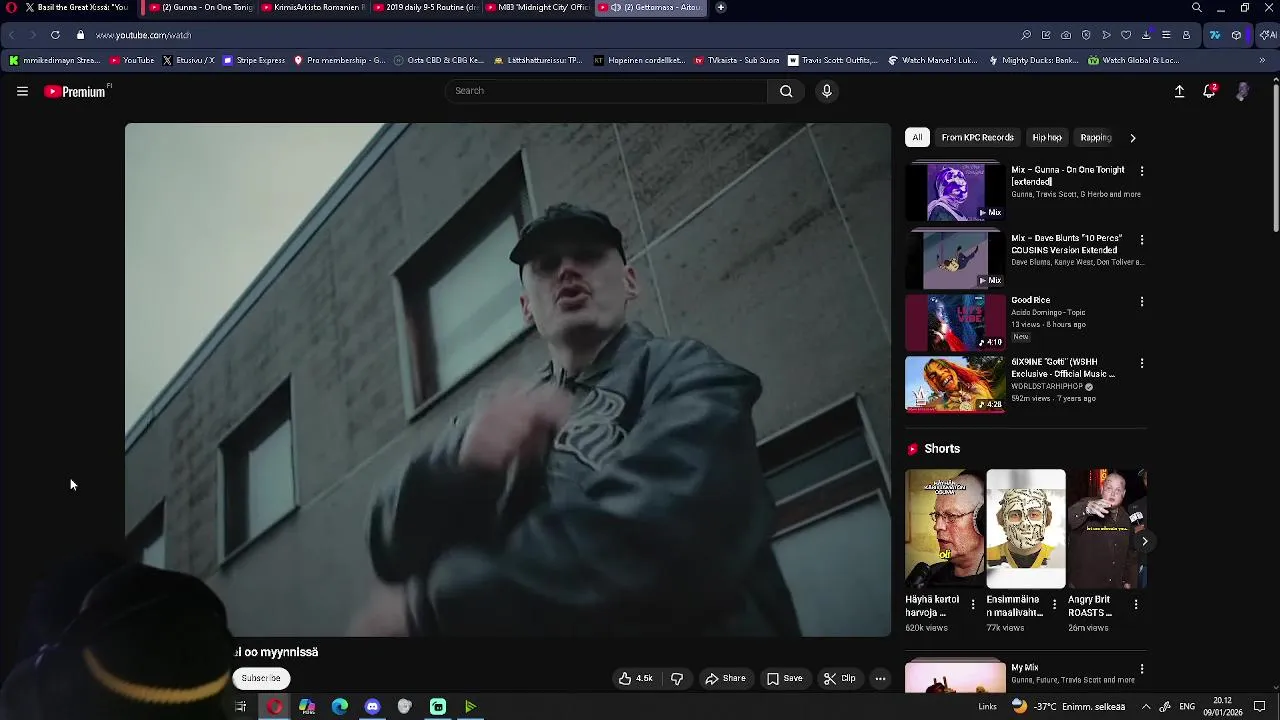The height and width of the screenshot is (720, 1280).
Task: Open the extensions cube icon
Action: [x=1237, y=35]
